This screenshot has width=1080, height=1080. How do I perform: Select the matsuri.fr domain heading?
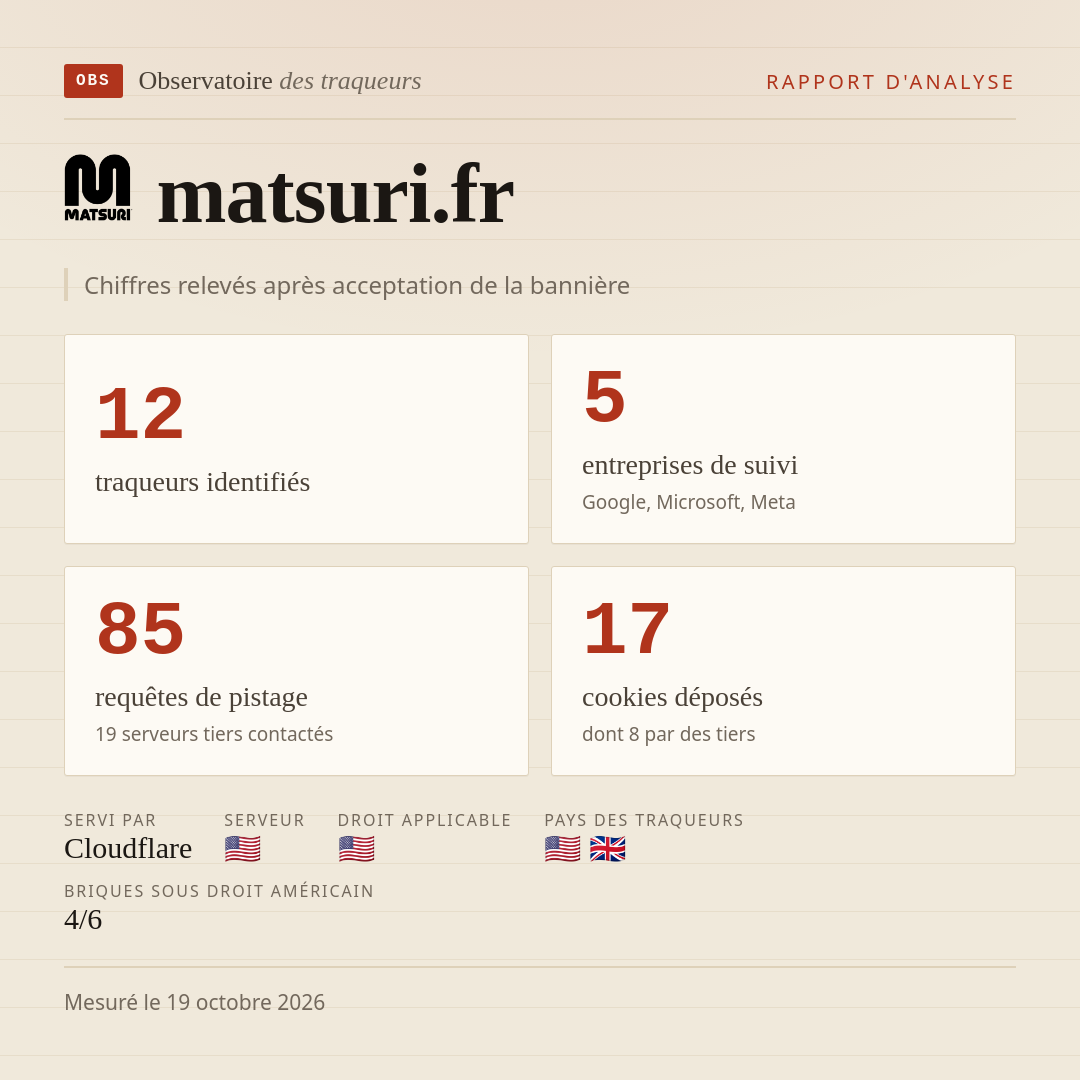(x=335, y=194)
